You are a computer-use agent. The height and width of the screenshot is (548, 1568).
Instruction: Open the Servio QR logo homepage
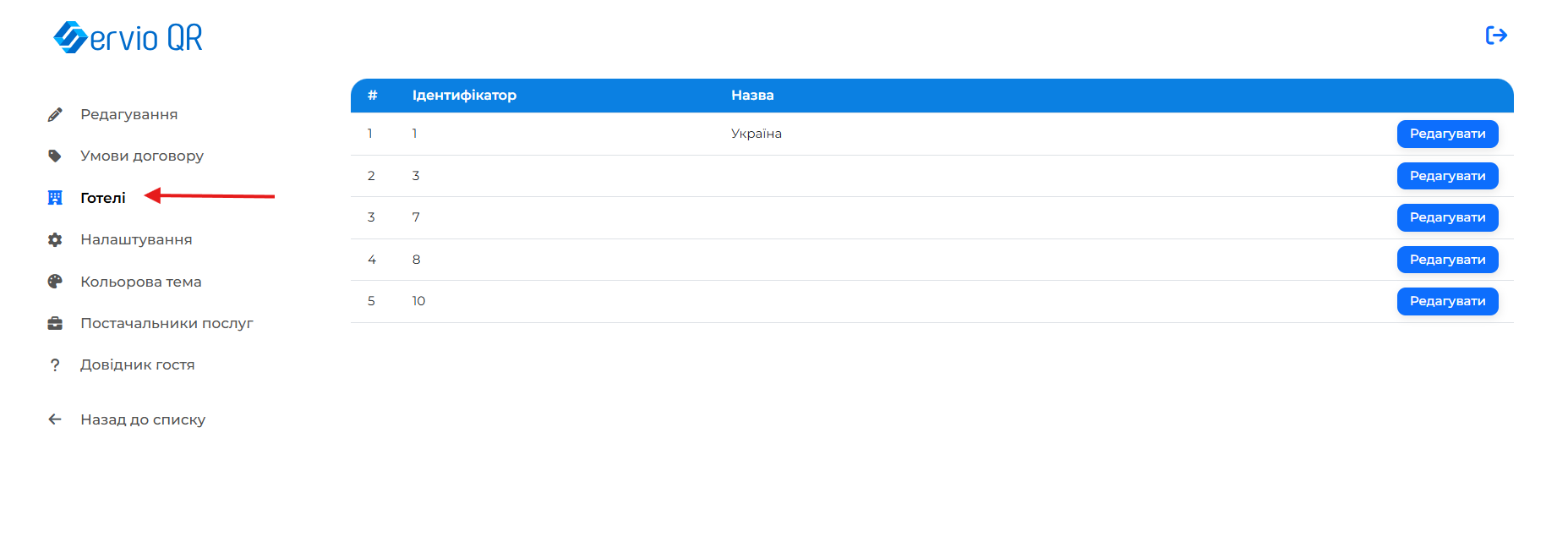pyautogui.click(x=128, y=37)
